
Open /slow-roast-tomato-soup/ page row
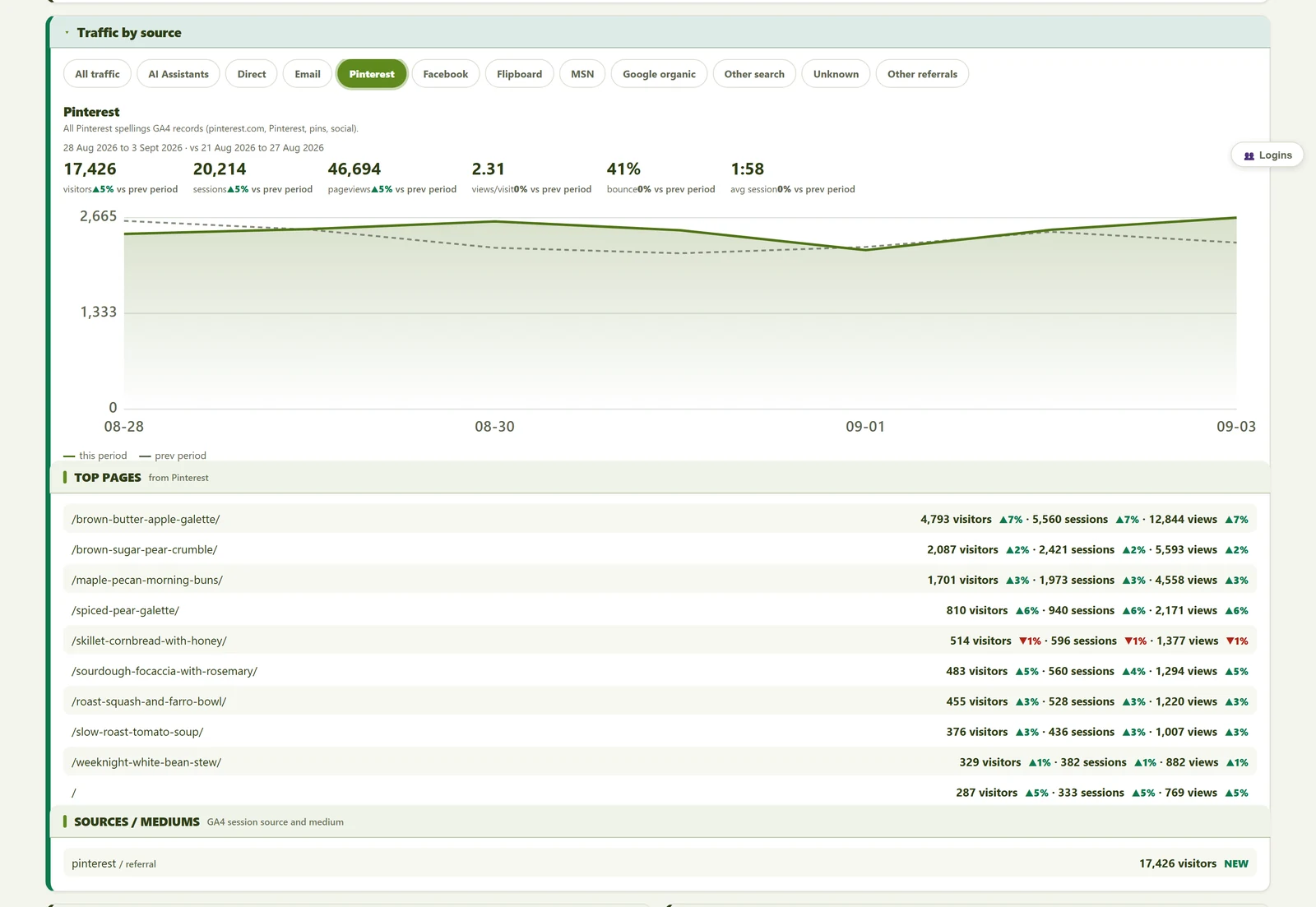click(x=660, y=733)
